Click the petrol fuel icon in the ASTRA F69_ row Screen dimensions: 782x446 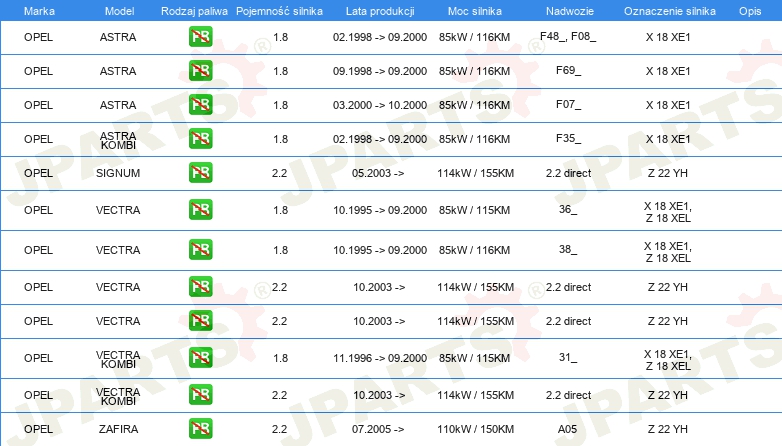200,71
